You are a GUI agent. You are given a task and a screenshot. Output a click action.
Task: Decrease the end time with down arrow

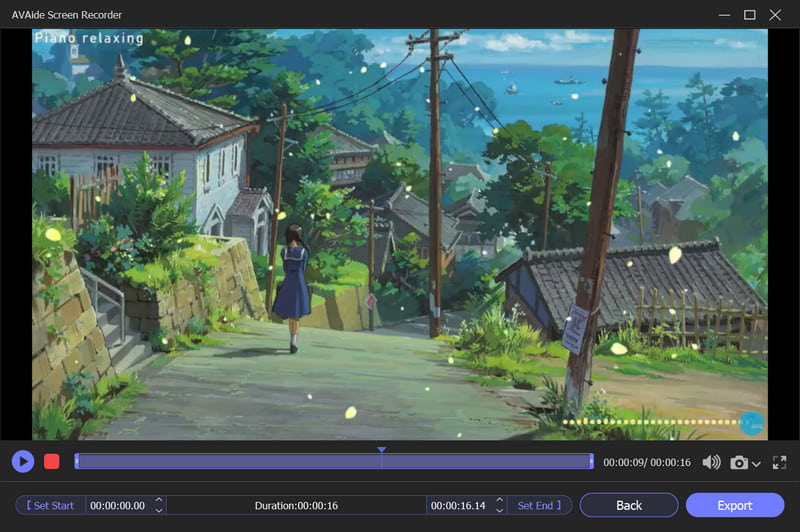499,510
